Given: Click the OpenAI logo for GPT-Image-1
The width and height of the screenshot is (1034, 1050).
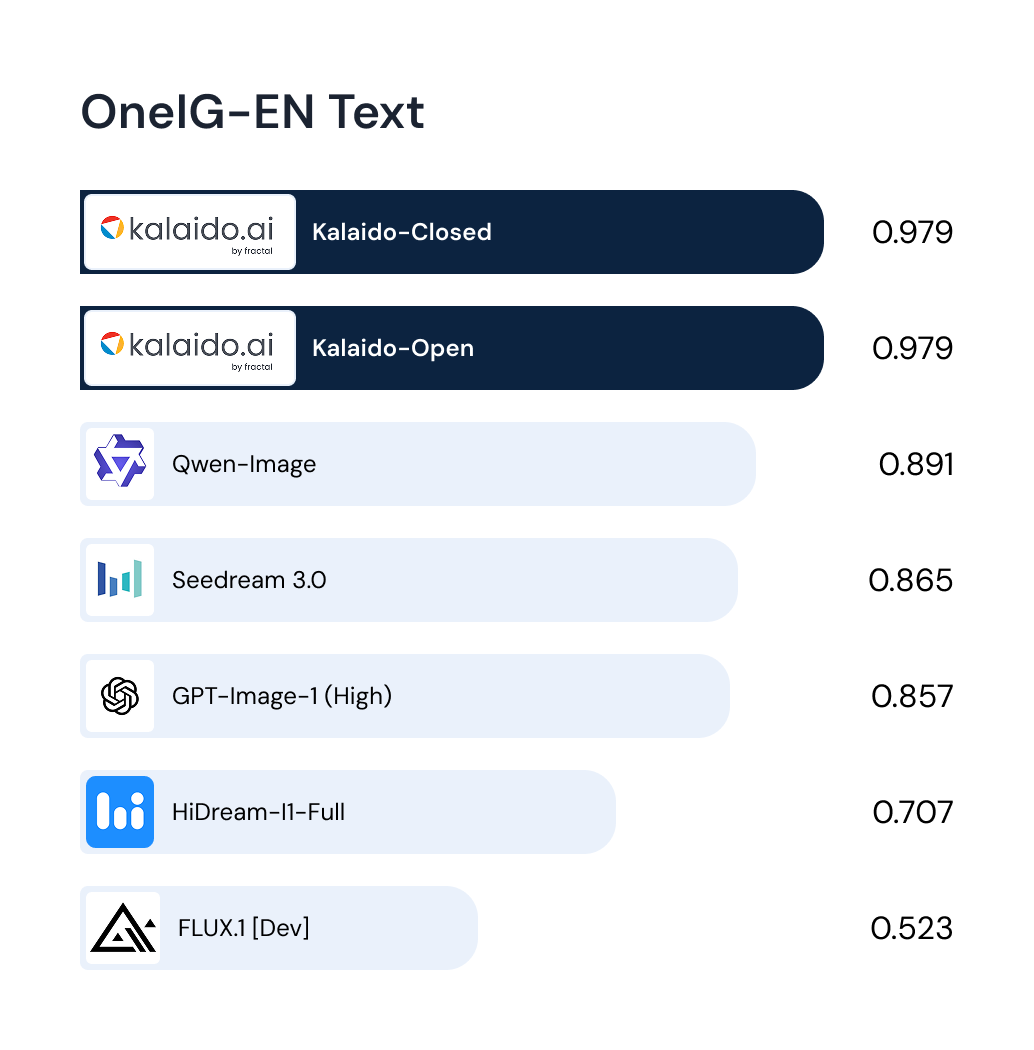Looking at the screenshot, I should (x=120, y=696).
